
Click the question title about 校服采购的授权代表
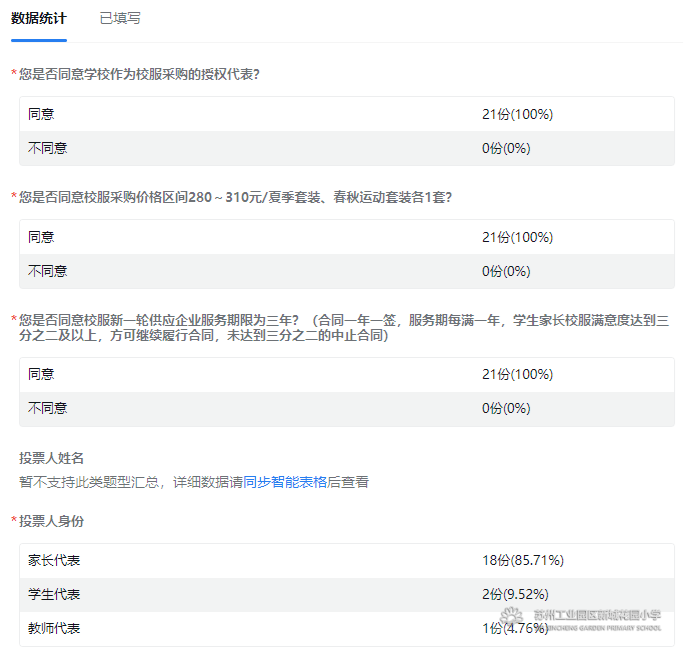pyautogui.click(x=139, y=74)
